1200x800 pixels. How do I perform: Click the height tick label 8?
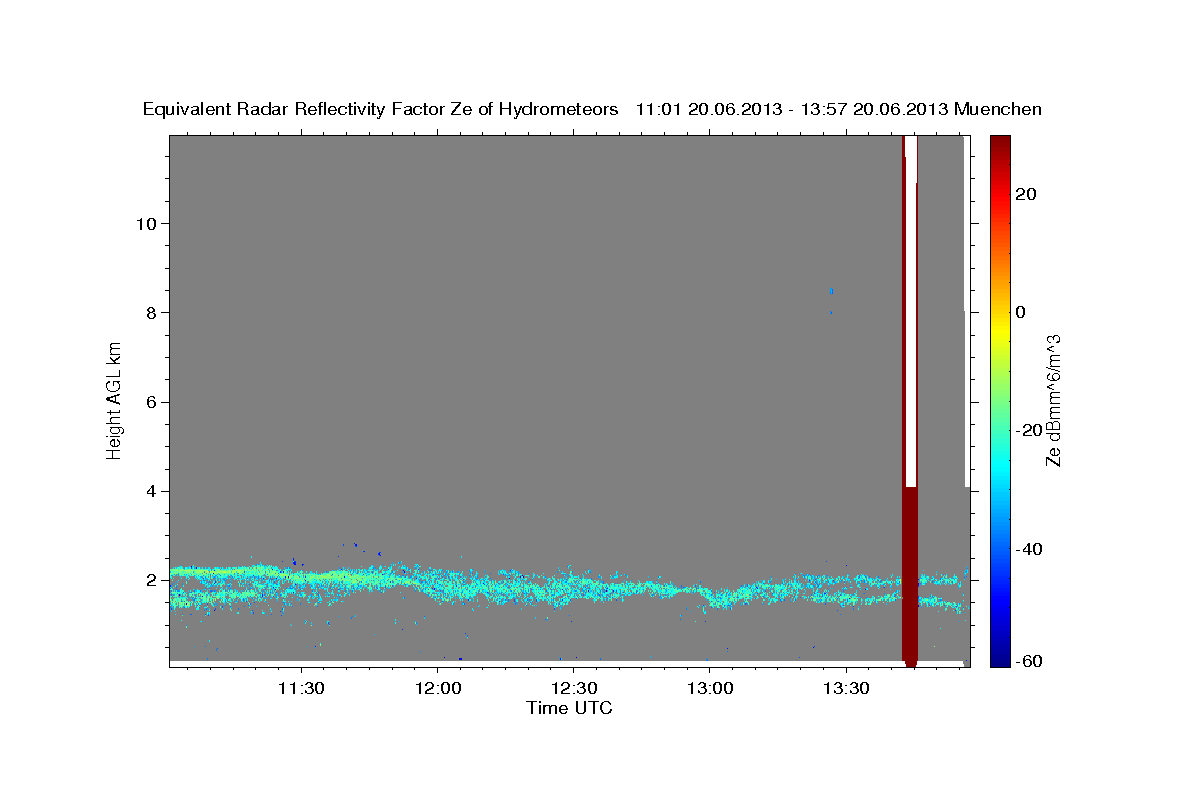click(x=150, y=312)
